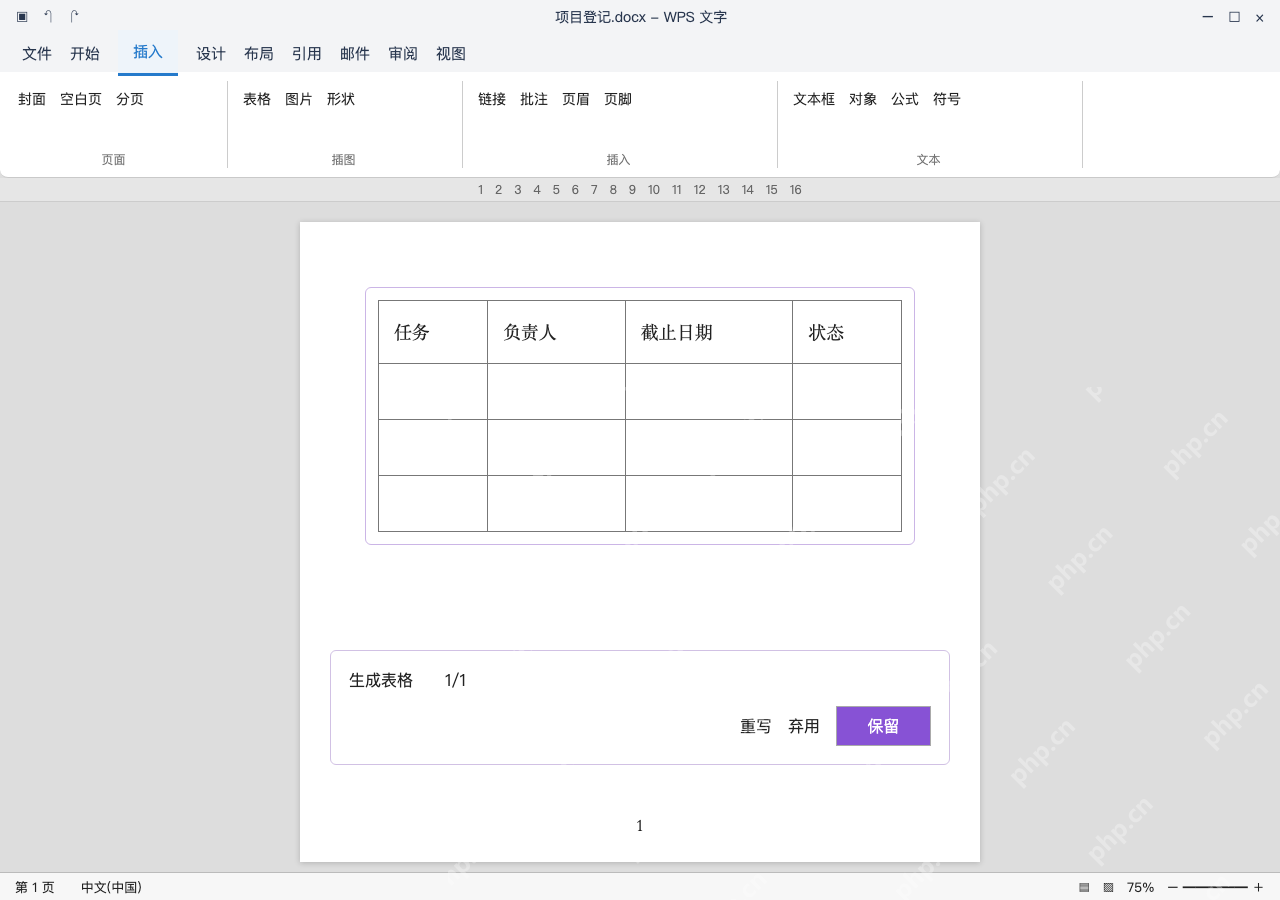Viewport: 1280px width, 900px height.
Task: Click the 中文(中国) language indicator
Action: (x=111, y=887)
